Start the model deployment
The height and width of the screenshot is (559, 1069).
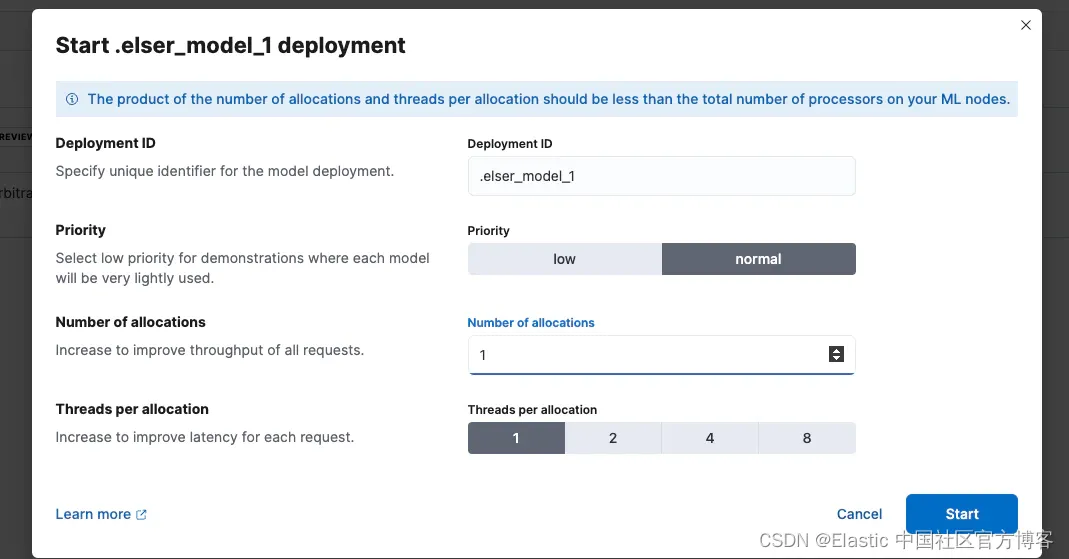(961, 514)
